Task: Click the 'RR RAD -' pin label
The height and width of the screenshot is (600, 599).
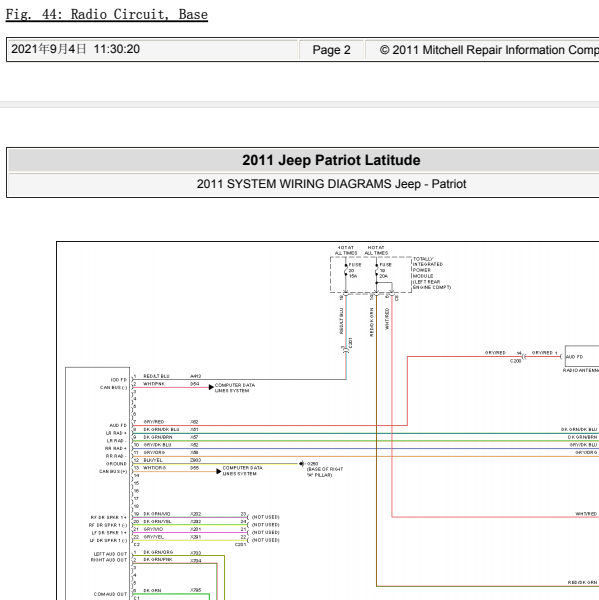Action: click(x=116, y=456)
